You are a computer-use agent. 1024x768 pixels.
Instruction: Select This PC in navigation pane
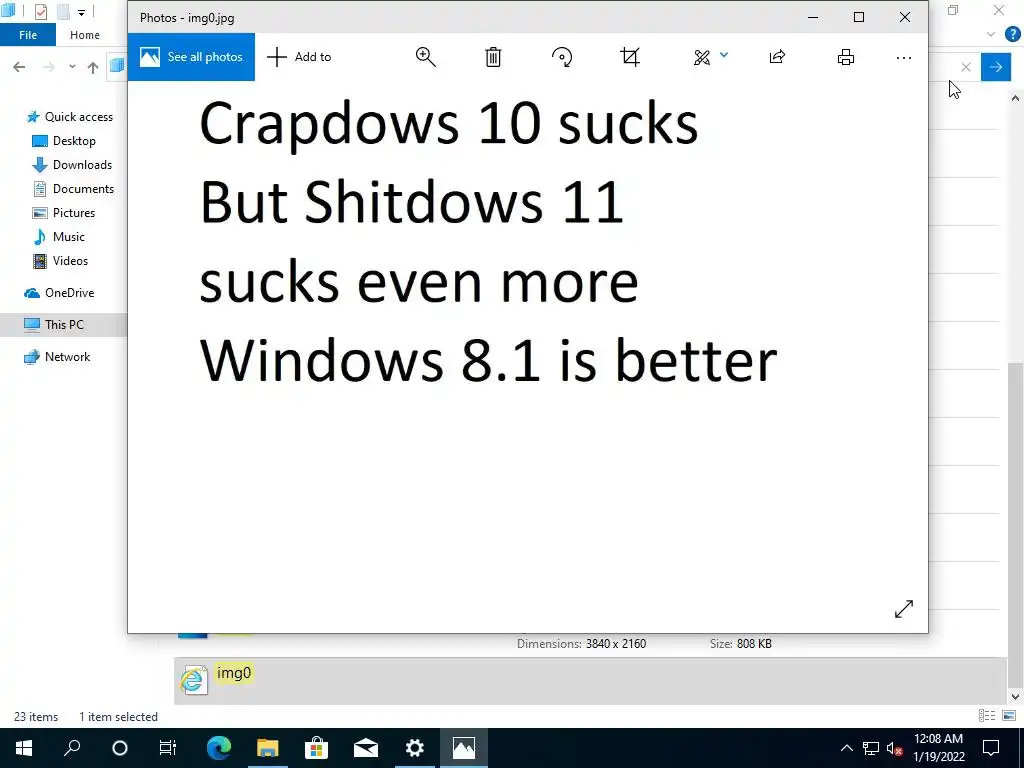(63, 325)
